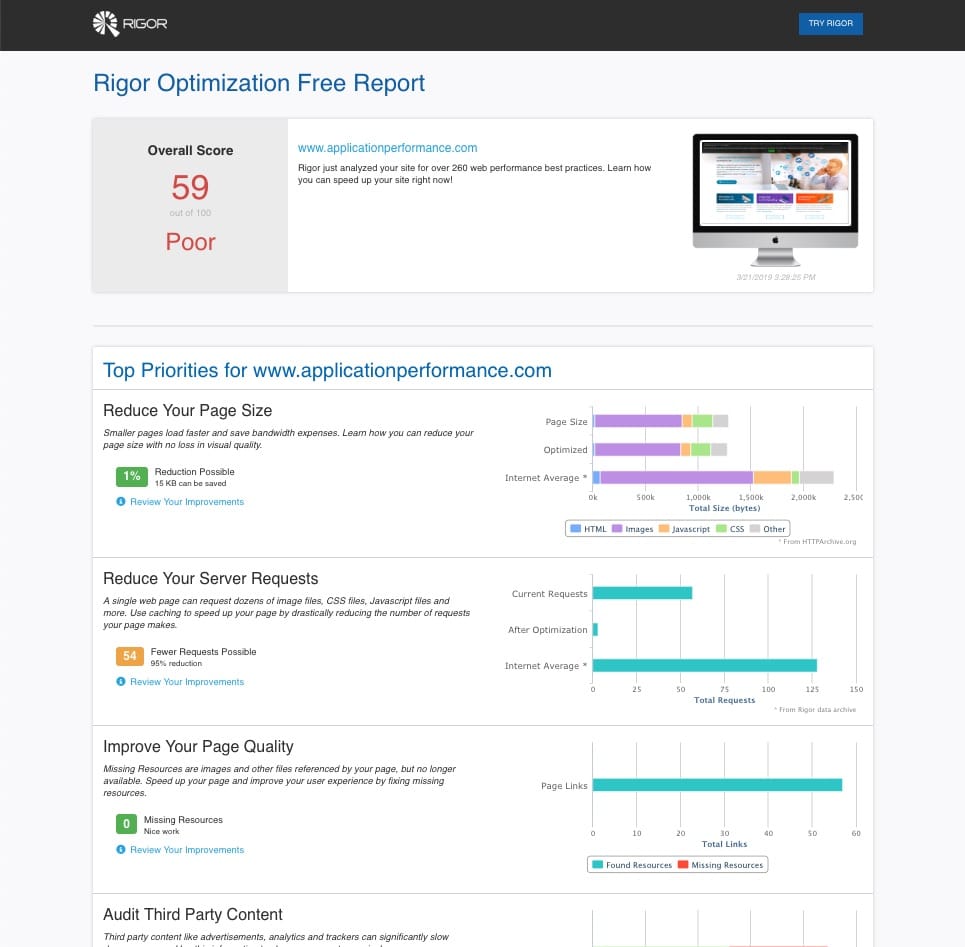The image size is (965, 947).
Task: Click the Reduce Your Page Size heading
Action: pyautogui.click(x=188, y=410)
